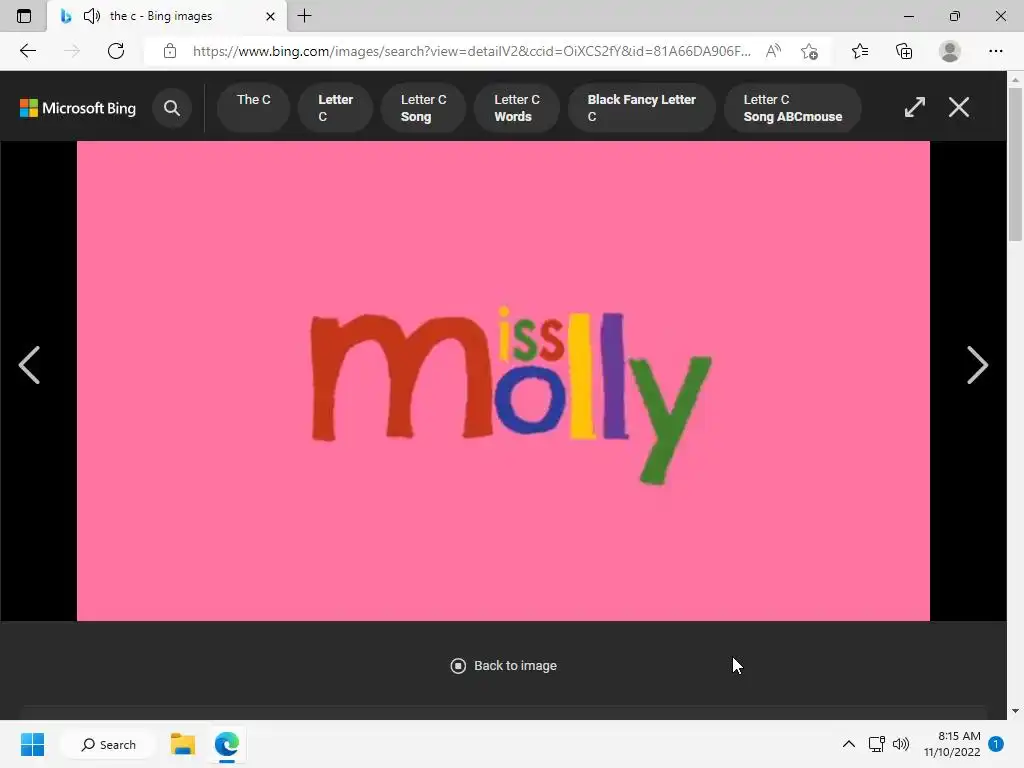Go back to previous page
The image size is (1024, 768).
[x=28, y=51]
